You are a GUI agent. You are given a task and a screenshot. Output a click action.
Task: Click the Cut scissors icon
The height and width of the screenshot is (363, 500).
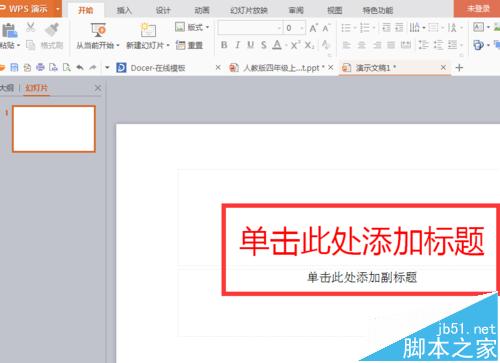point(30,27)
